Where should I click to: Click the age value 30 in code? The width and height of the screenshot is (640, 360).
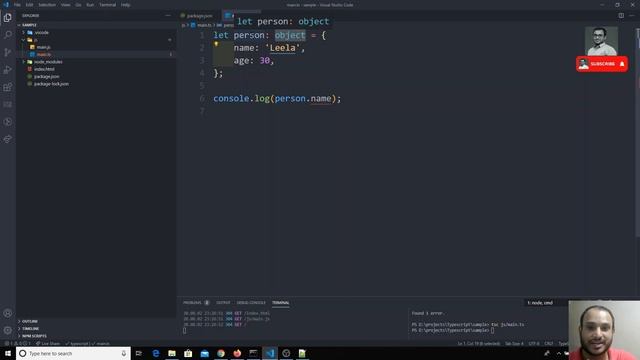click(264, 60)
